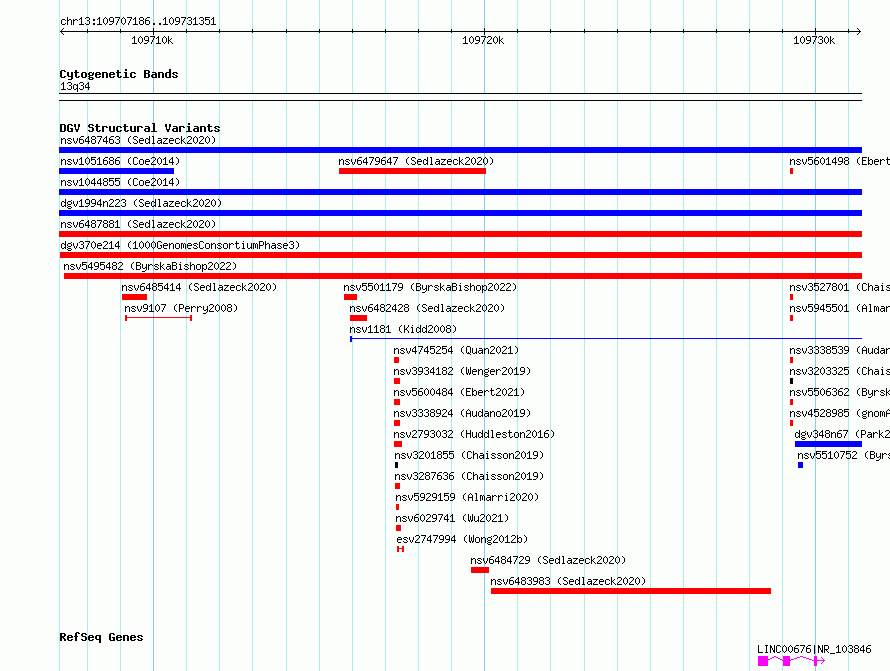Screen dimensions: 890x671
Task: Click the RefSeq Genes track title
Action: (x=101, y=637)
